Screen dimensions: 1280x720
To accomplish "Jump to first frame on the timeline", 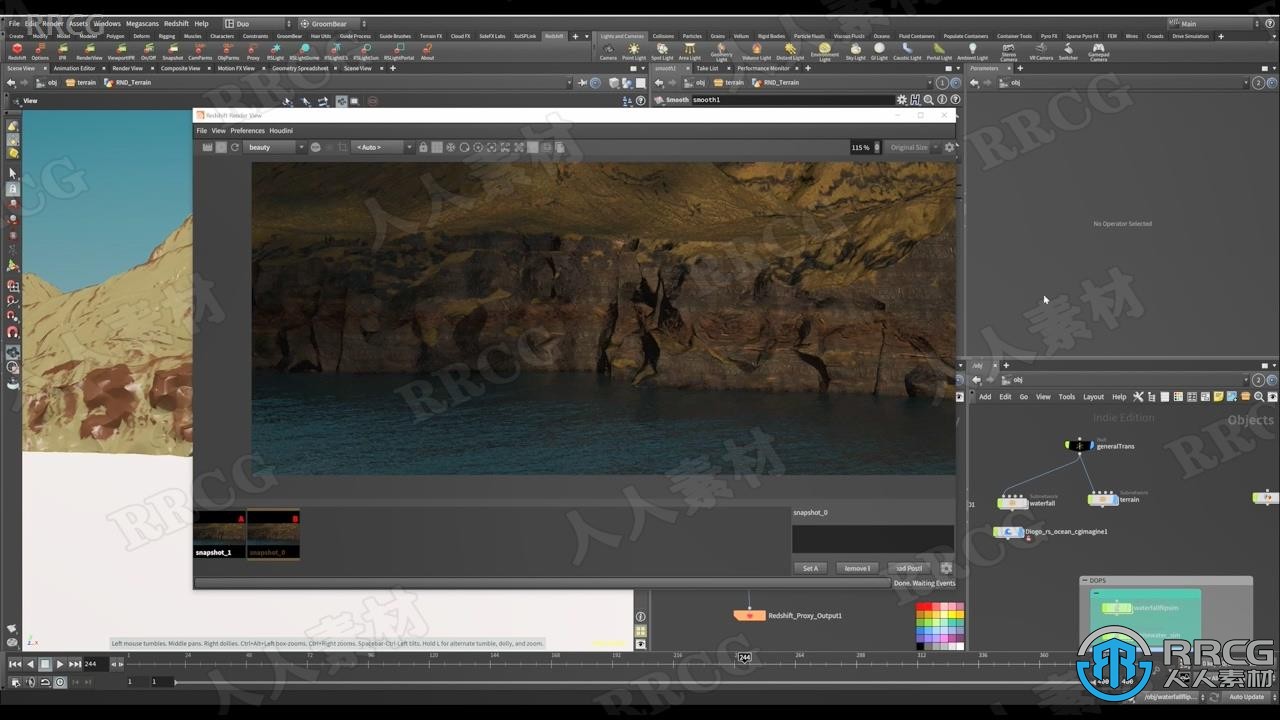I will tap(15, 664).
